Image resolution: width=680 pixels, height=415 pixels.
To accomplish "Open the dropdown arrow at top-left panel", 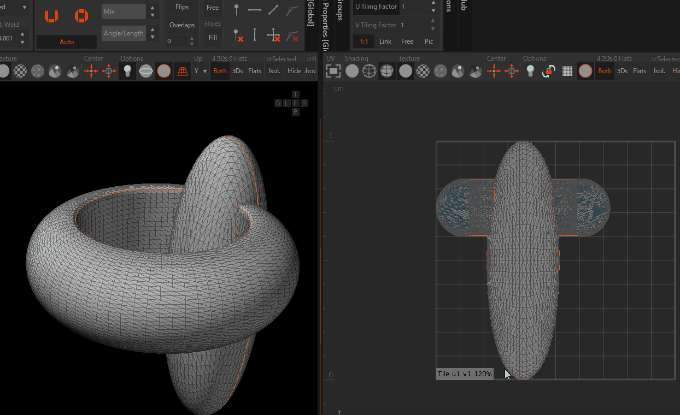I will click(24, 7).
